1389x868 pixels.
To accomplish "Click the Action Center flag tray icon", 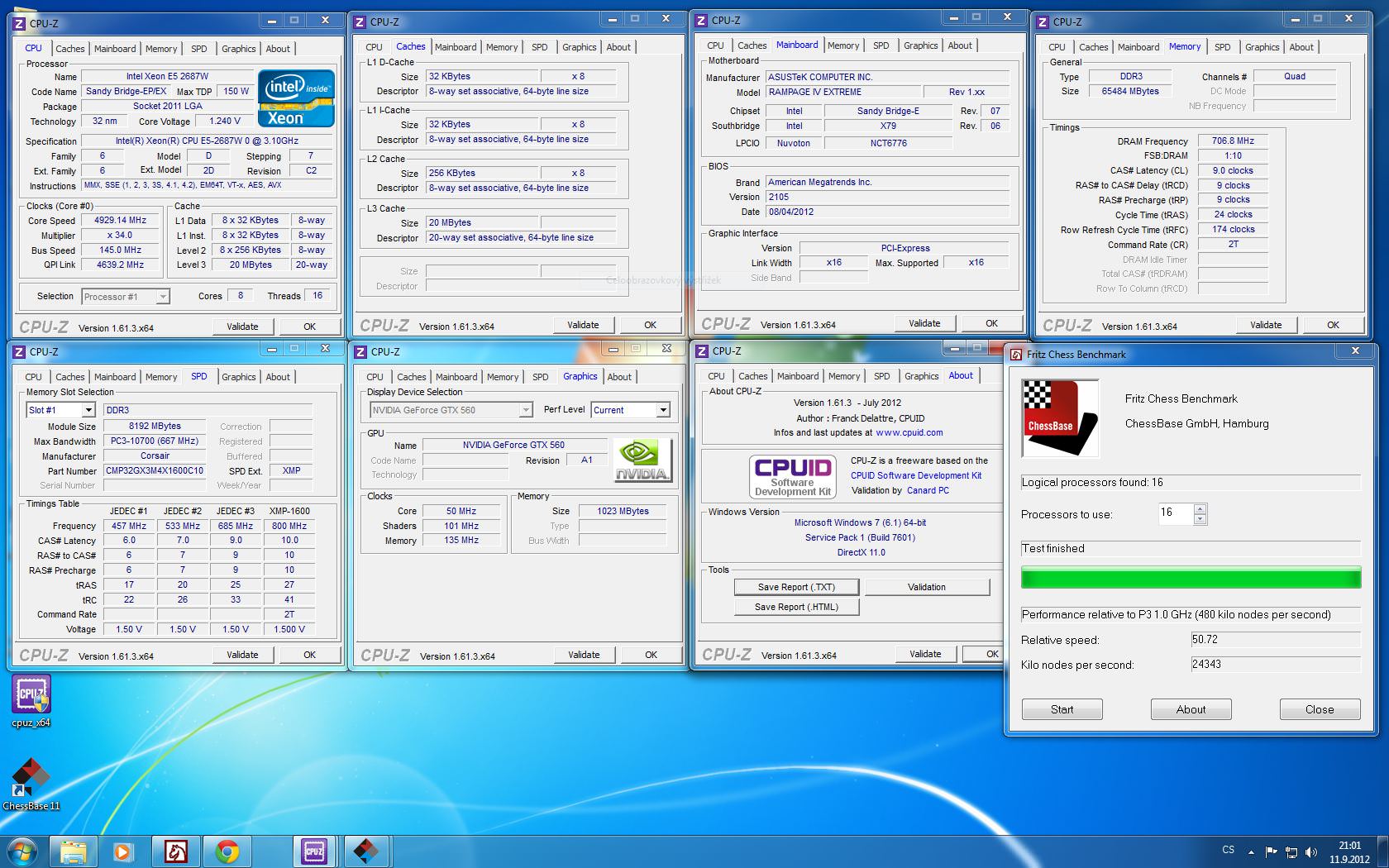I will click(x=1271, y=851).
